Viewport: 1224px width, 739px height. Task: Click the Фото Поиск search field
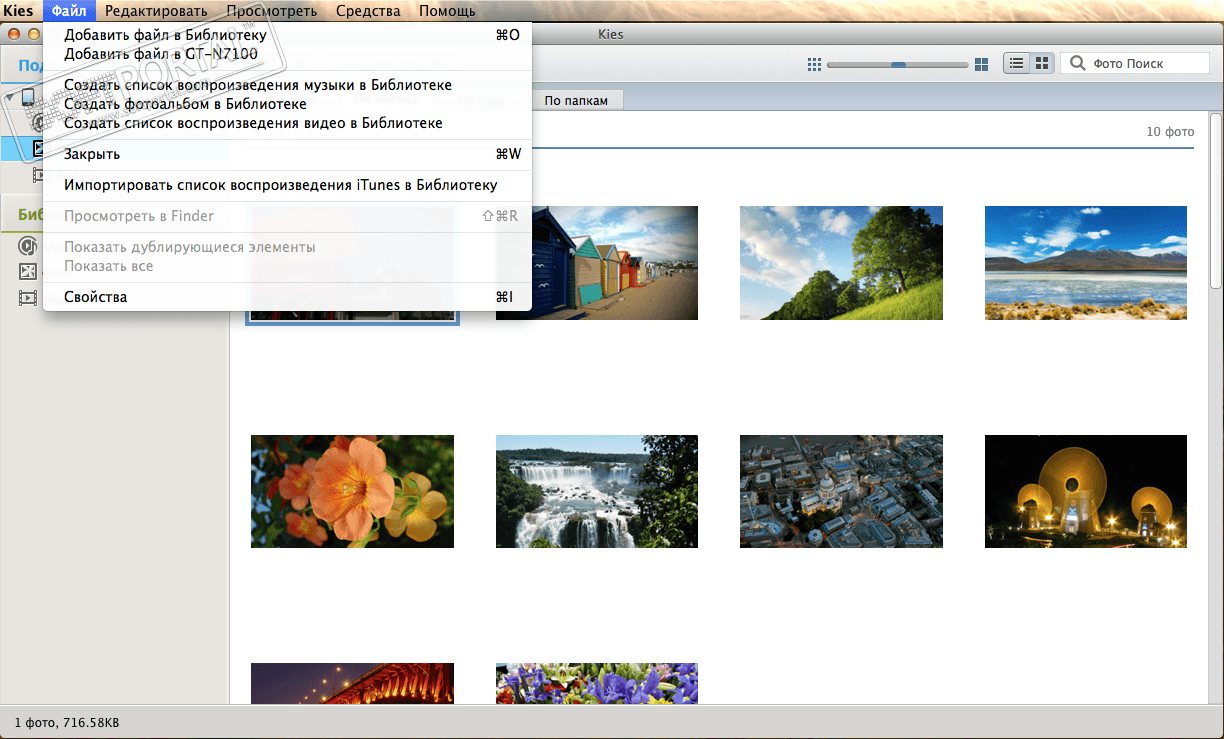(x=1134, y=63)
